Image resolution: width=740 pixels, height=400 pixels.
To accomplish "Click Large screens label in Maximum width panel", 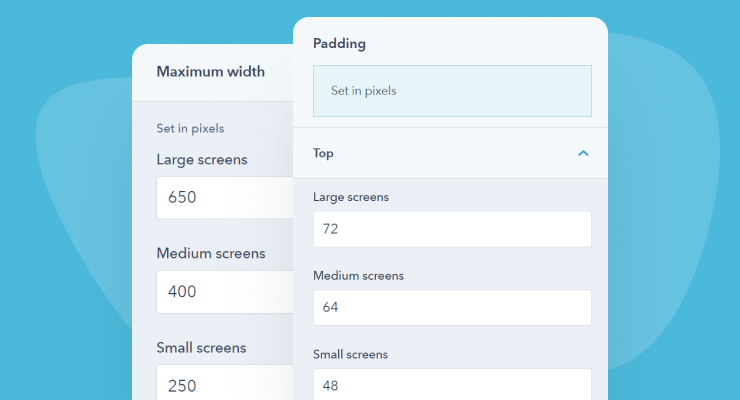I will (202, 159).
